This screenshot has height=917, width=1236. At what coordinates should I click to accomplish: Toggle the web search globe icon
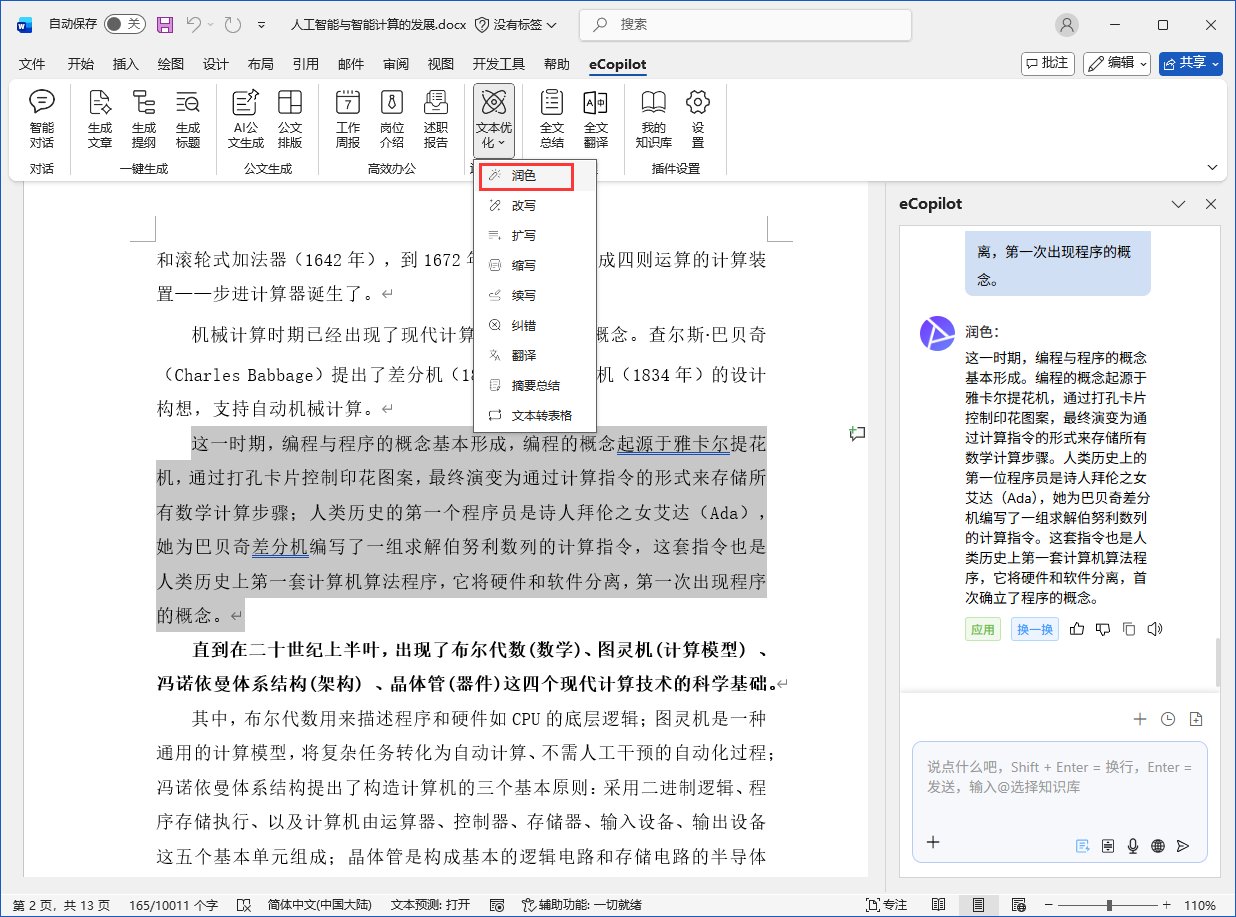pos(1158,845)
